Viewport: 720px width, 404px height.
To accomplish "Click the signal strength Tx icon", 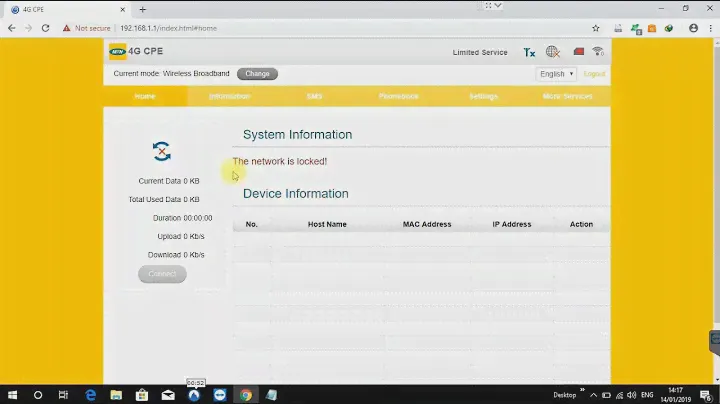I will coord(529,52).
